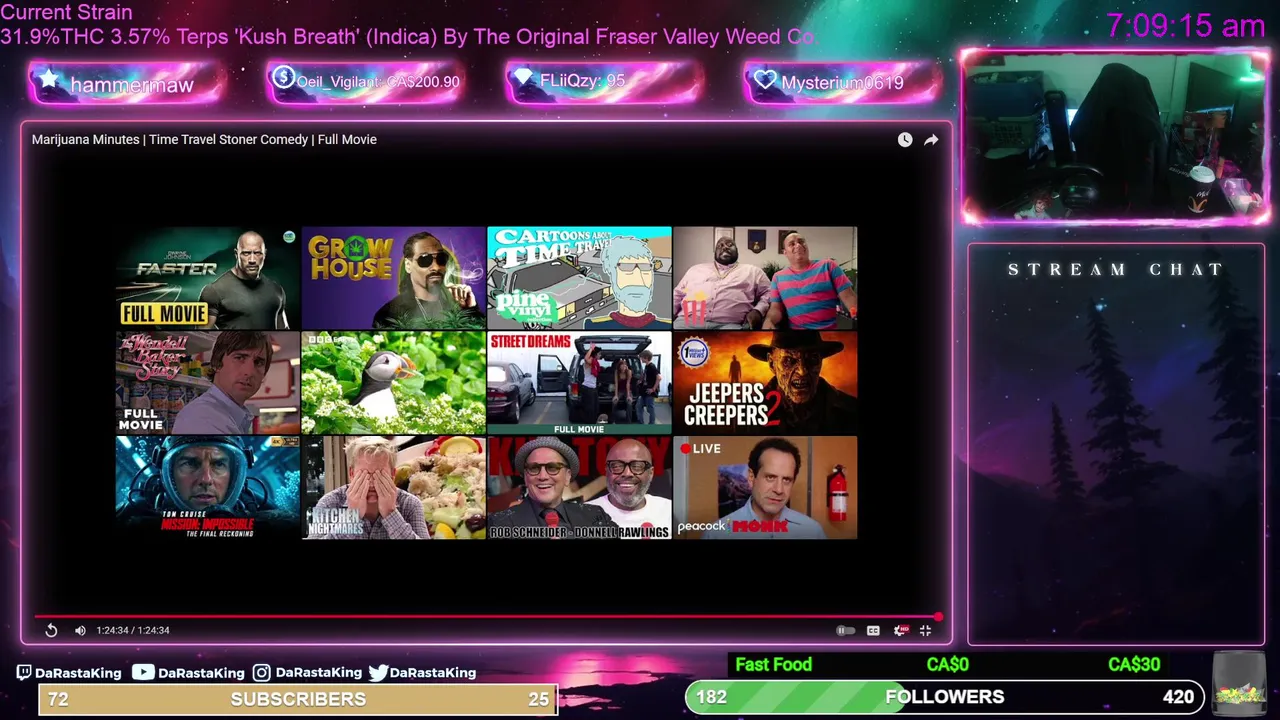The width and height of the screenshot is (1280, 720).
Task: Click the Twitter DaRastaKing handle
Action: click(x=422, y=673)
